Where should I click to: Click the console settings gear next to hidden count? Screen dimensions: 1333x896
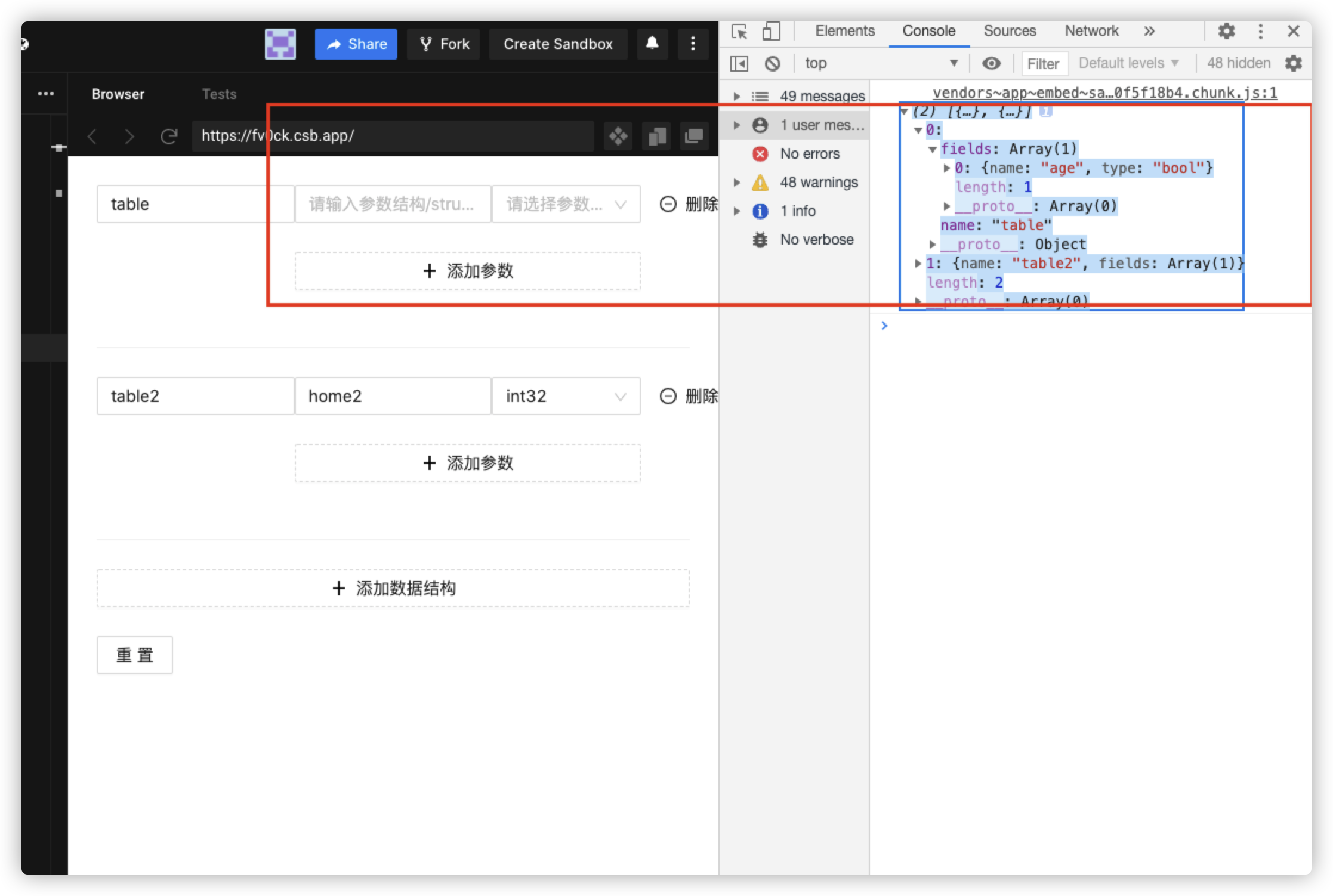tap(1293, 63)
